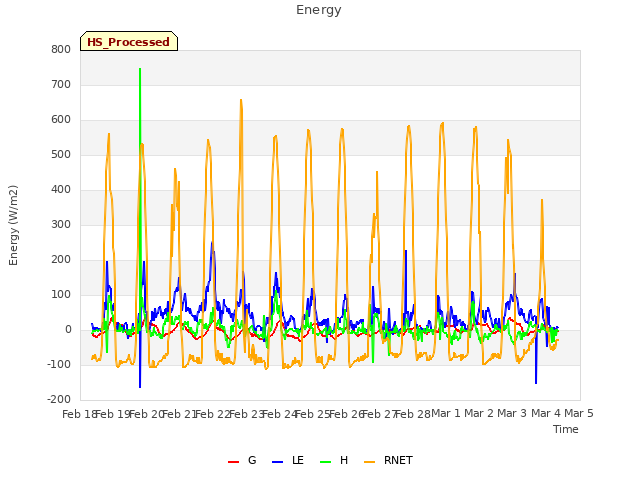Click the Feb 24 x-axis date label
Screen dimensions: 640x480
click(x=280, y=414)
